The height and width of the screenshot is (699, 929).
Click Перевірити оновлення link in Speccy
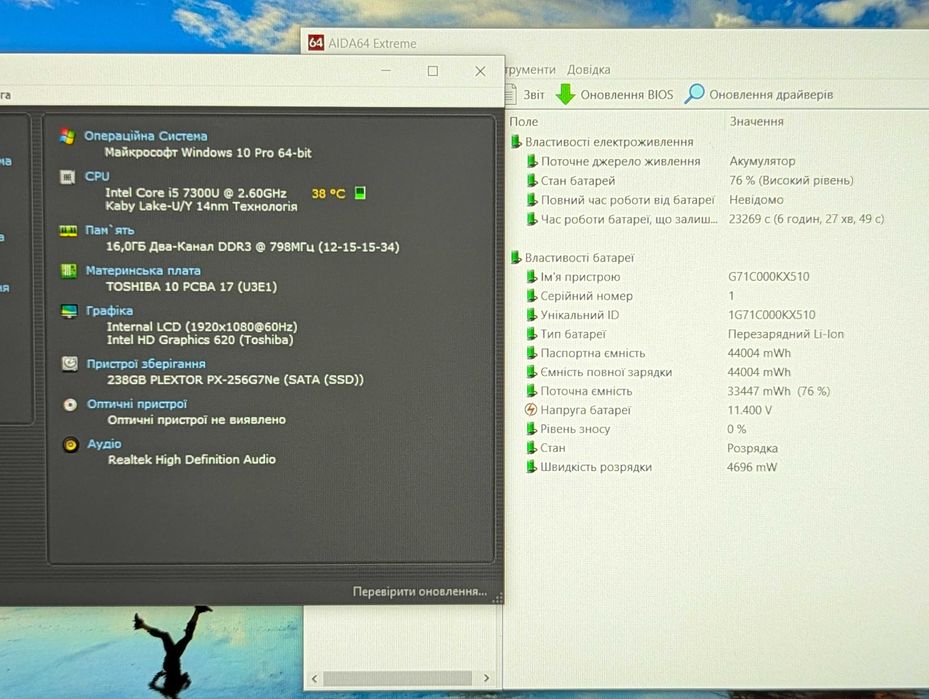(x=419, y=591)
